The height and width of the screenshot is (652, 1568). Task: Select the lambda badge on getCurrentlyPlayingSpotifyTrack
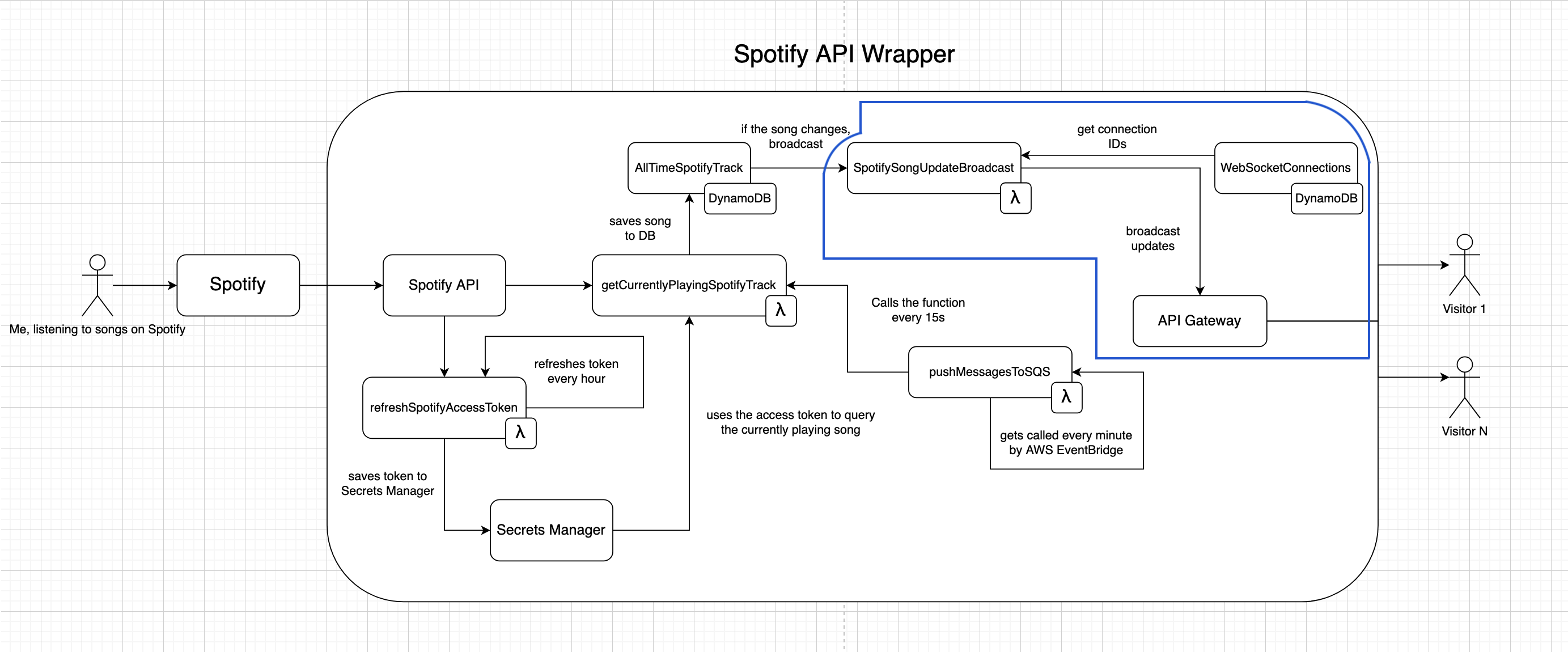tap(781, 311)
